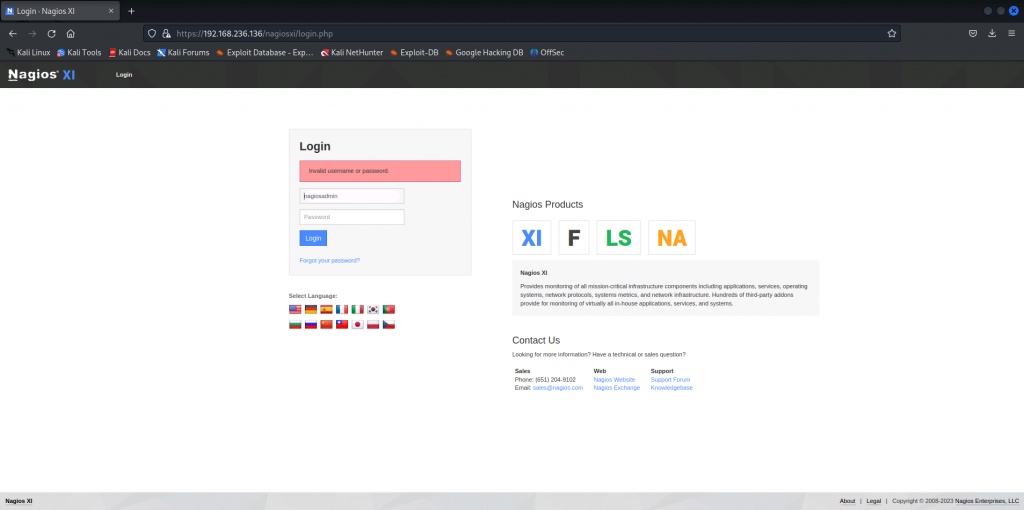Go back with the browser back arrow
The height and width of the screenshot is (510, 1024).
pyautogui.click(x=12, y=33)
